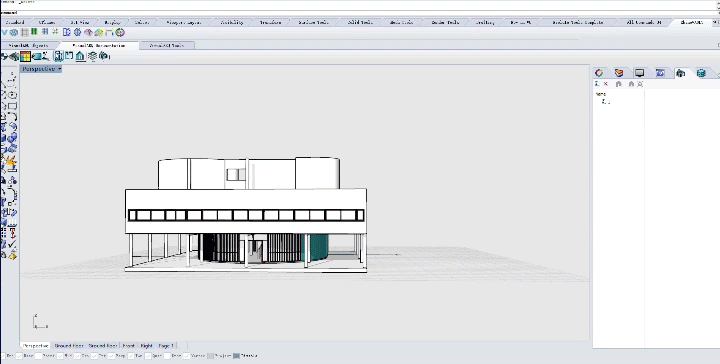
Task: Open the Layers panel tab icon
Action: 619,73
